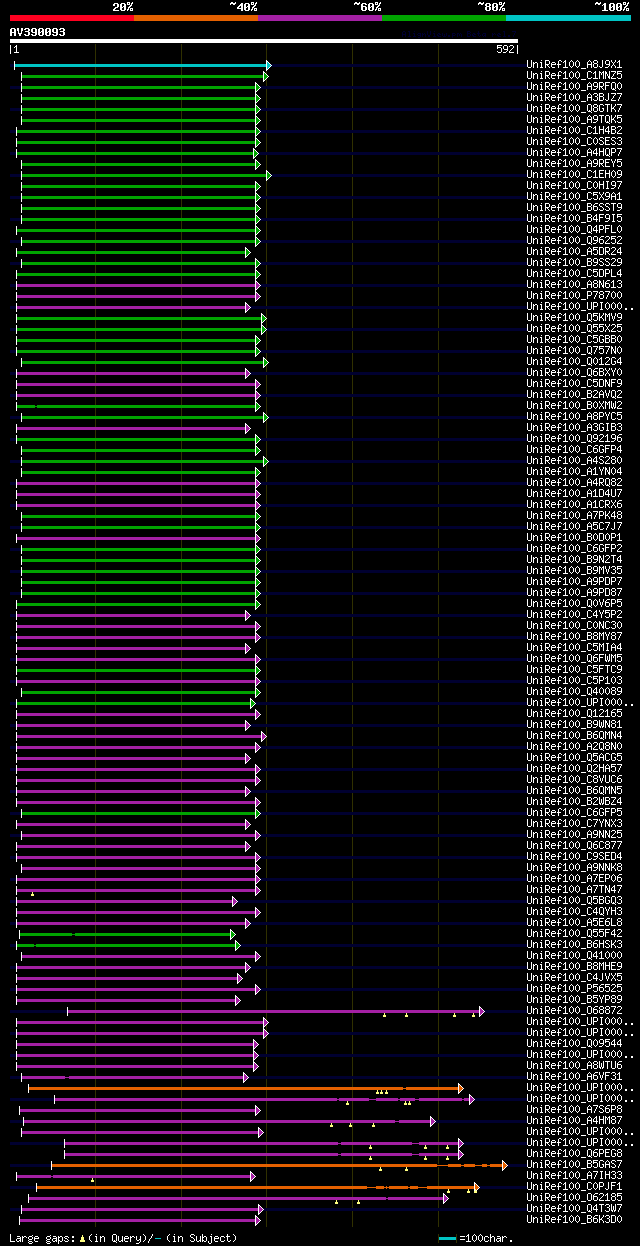Select hit label UniRef100_B6SST9
This screenshot has height=1246, width=640.
pyautogui.click(x=574, y=208)
